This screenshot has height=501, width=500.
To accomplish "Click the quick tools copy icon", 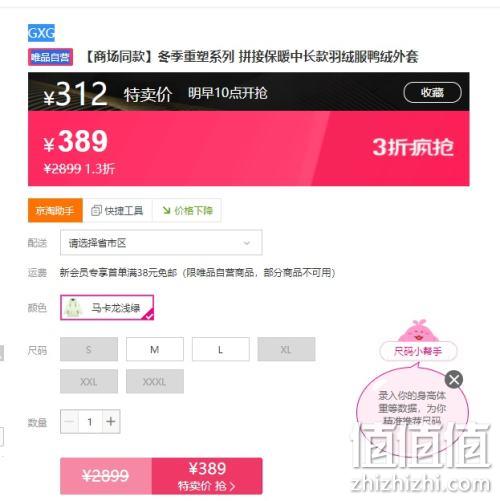I will point(96,210).
